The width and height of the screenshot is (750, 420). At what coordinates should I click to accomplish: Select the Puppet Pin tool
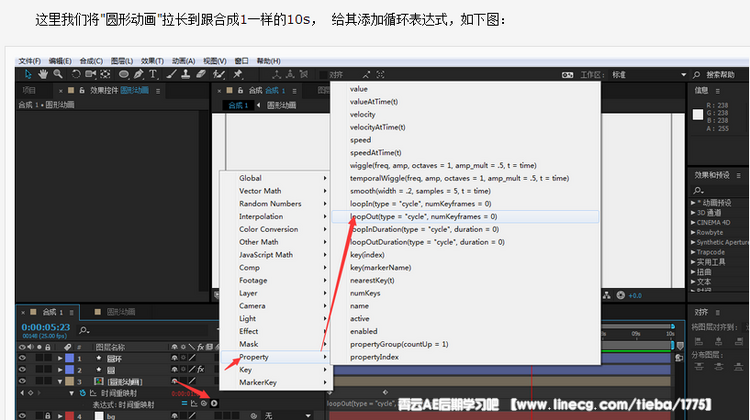point(238,74)
